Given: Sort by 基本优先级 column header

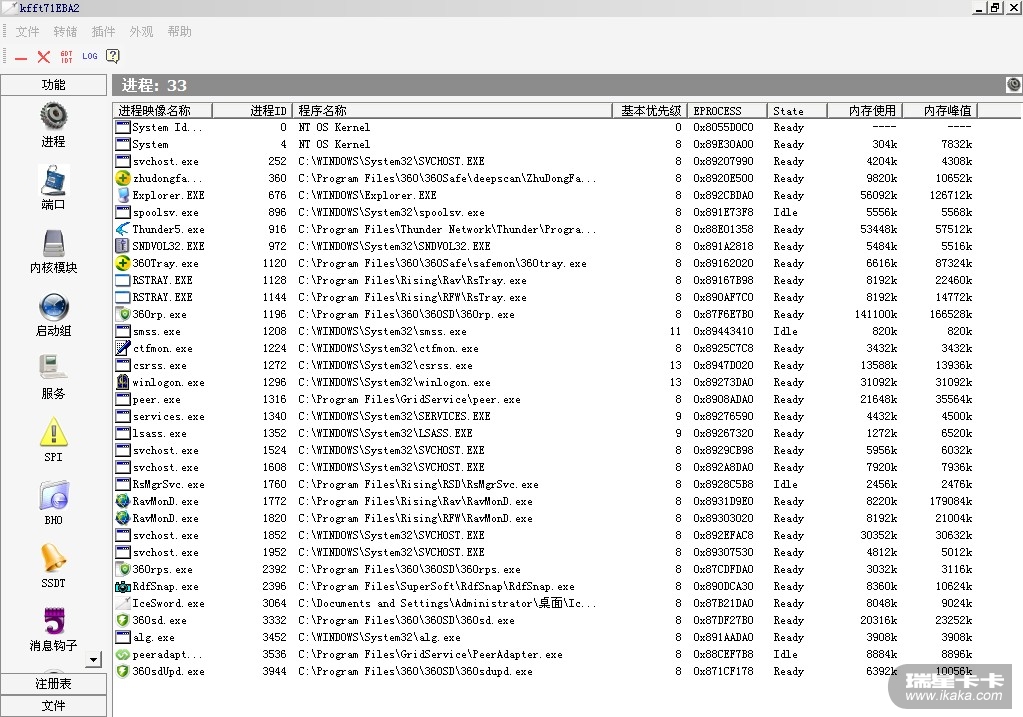Looking at the screenshot, I should click(650, 111).
